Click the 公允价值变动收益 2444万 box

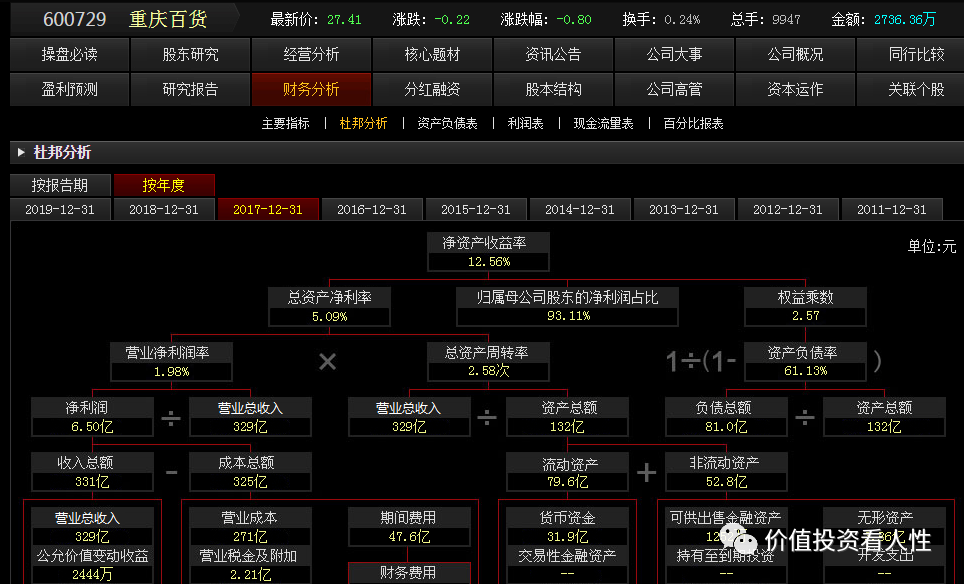tap(92, 565)
